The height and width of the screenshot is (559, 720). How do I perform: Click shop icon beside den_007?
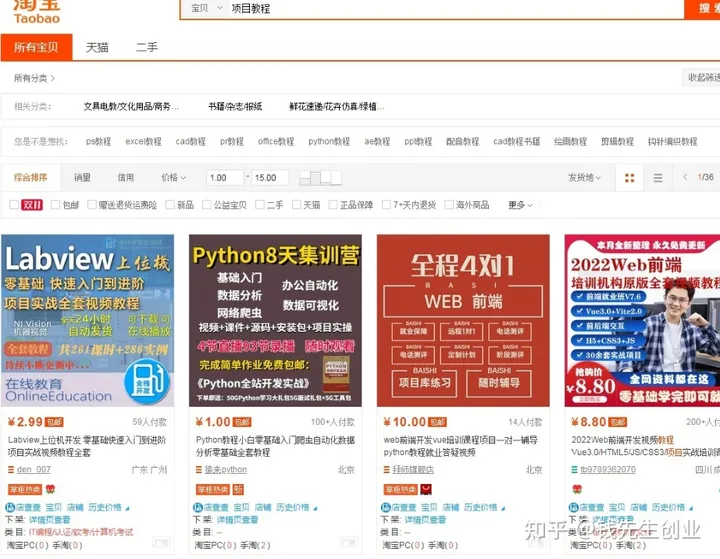[11, 470]
